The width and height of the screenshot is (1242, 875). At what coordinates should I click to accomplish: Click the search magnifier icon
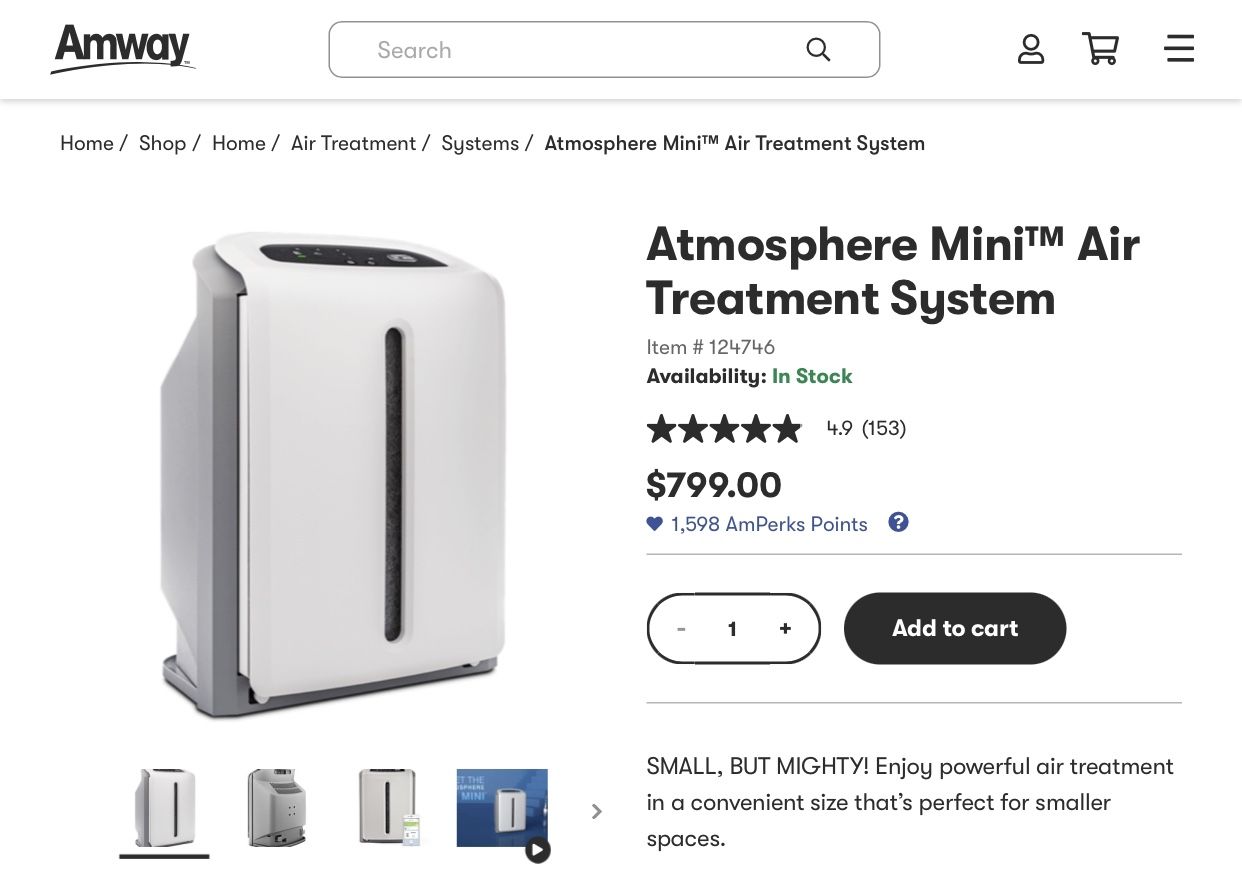coord(818,50)
